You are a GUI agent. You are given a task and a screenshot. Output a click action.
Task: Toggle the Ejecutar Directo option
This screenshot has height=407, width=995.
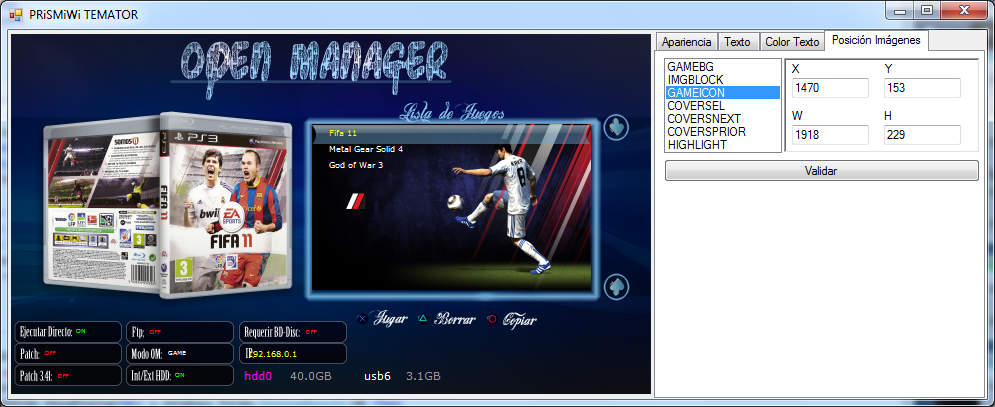click(68, 331)
